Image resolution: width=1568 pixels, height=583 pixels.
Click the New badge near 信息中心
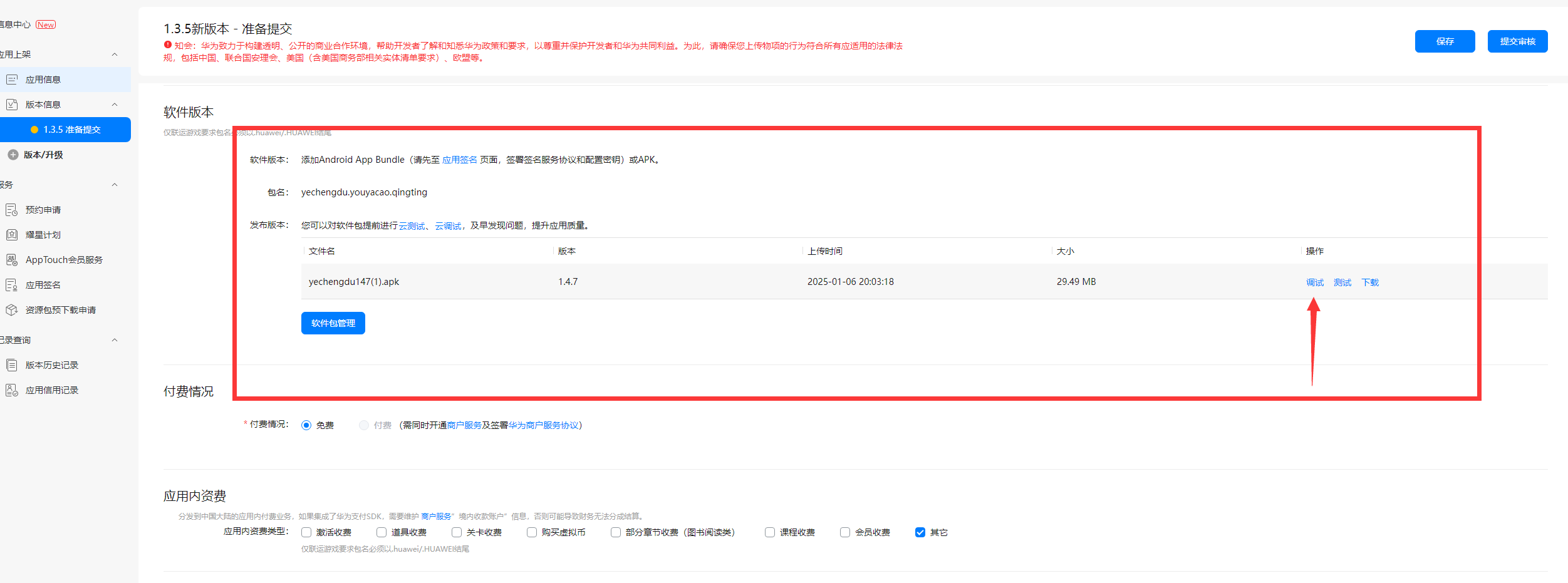[46, 24]
